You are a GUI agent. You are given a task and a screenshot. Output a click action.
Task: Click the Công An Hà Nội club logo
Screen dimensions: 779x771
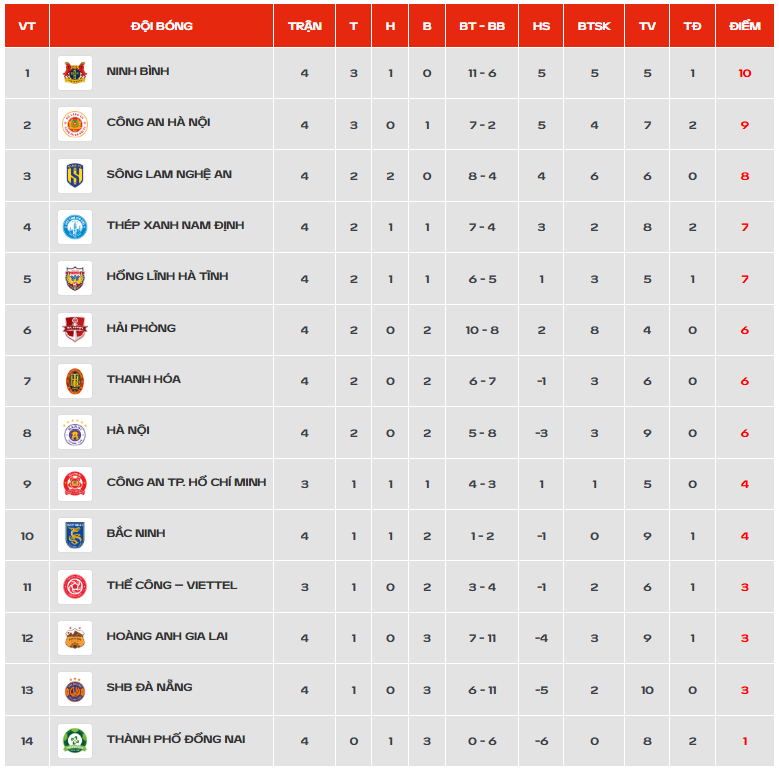75,124
